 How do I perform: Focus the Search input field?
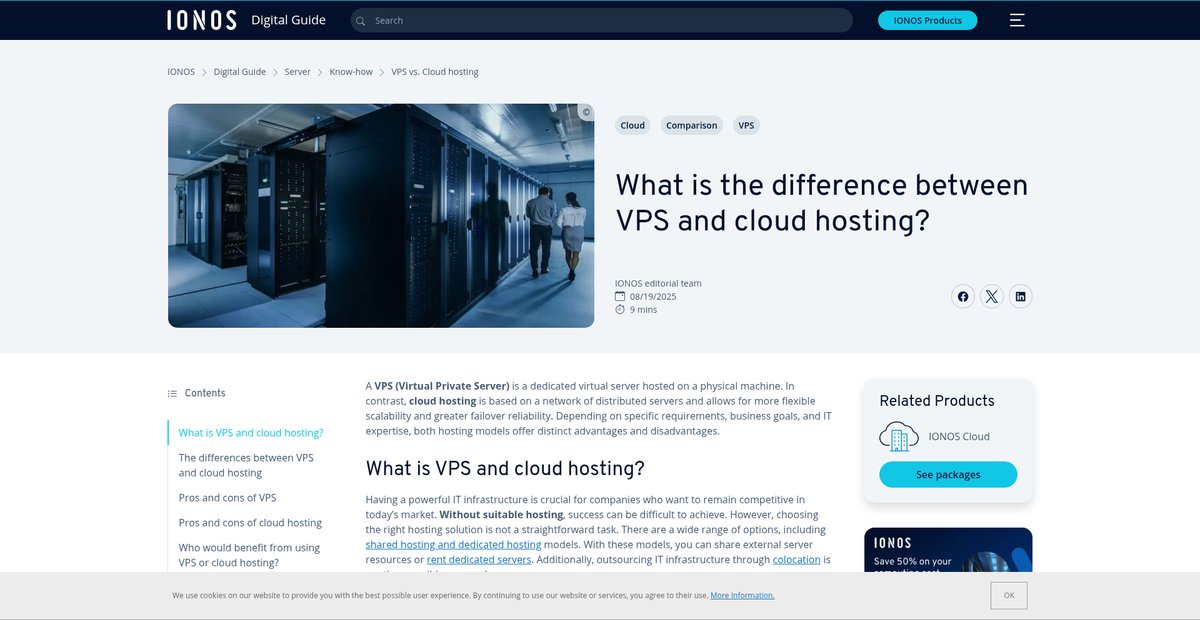pyautogui.click(x=602, y=20)
